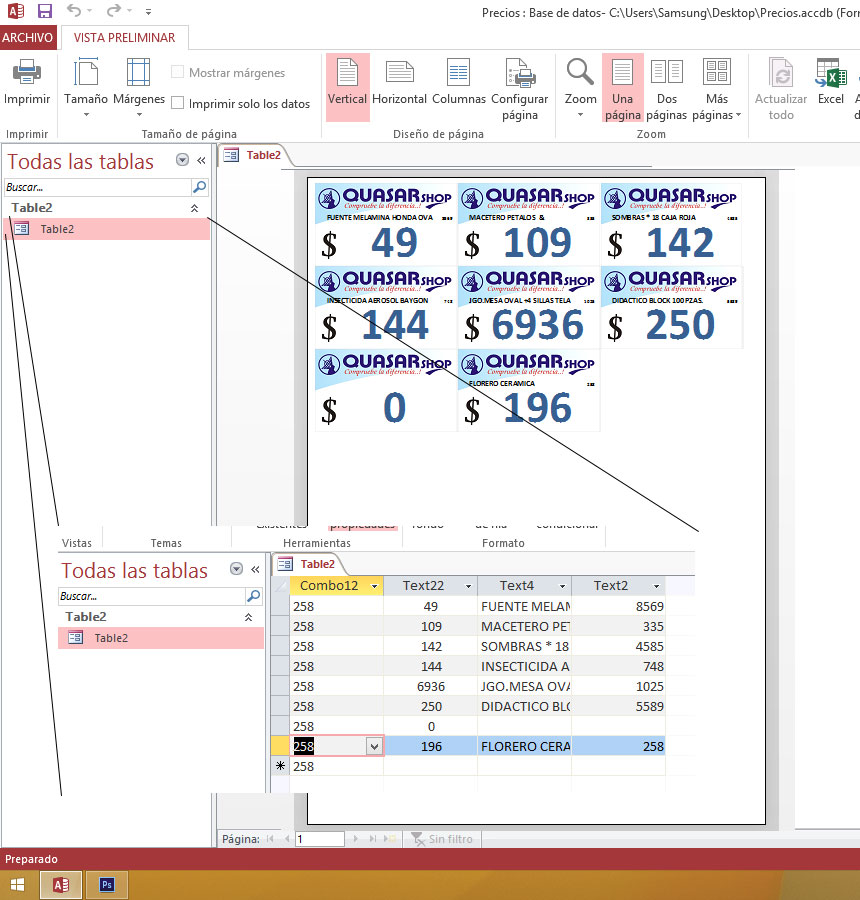This screenshot has width=860, height=900.
Task: Click the $6936 JGO.MESA OVAL price label
Action: [x=528, y=307]
